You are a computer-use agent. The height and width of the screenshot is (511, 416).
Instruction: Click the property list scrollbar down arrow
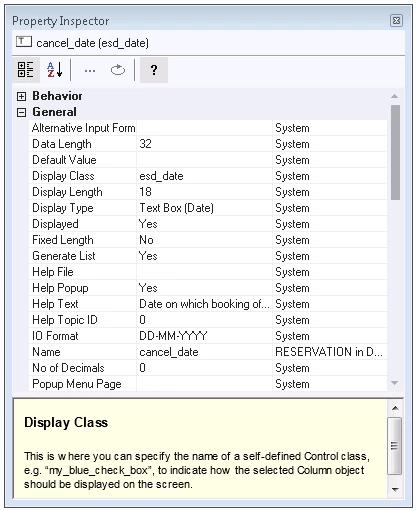(x=395, y=383)
